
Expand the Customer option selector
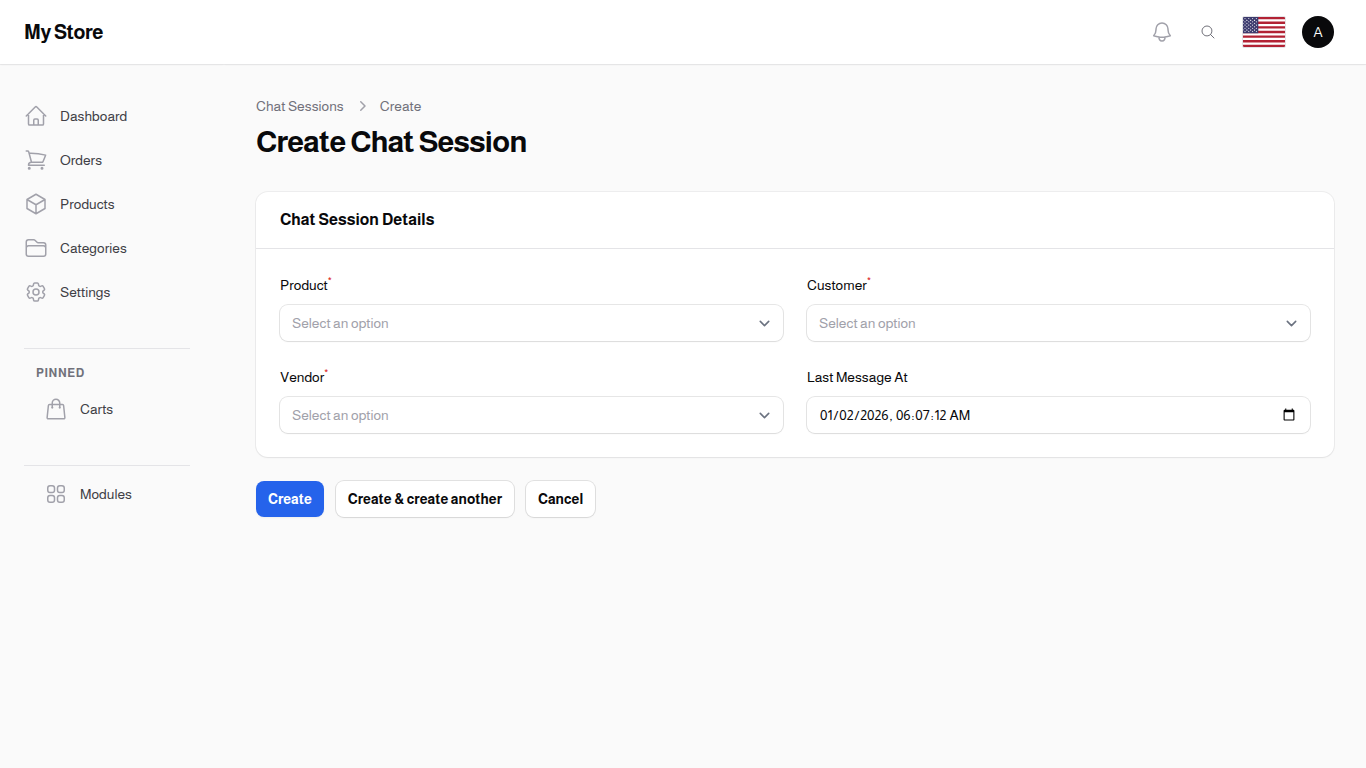(x=1058, y=323)
